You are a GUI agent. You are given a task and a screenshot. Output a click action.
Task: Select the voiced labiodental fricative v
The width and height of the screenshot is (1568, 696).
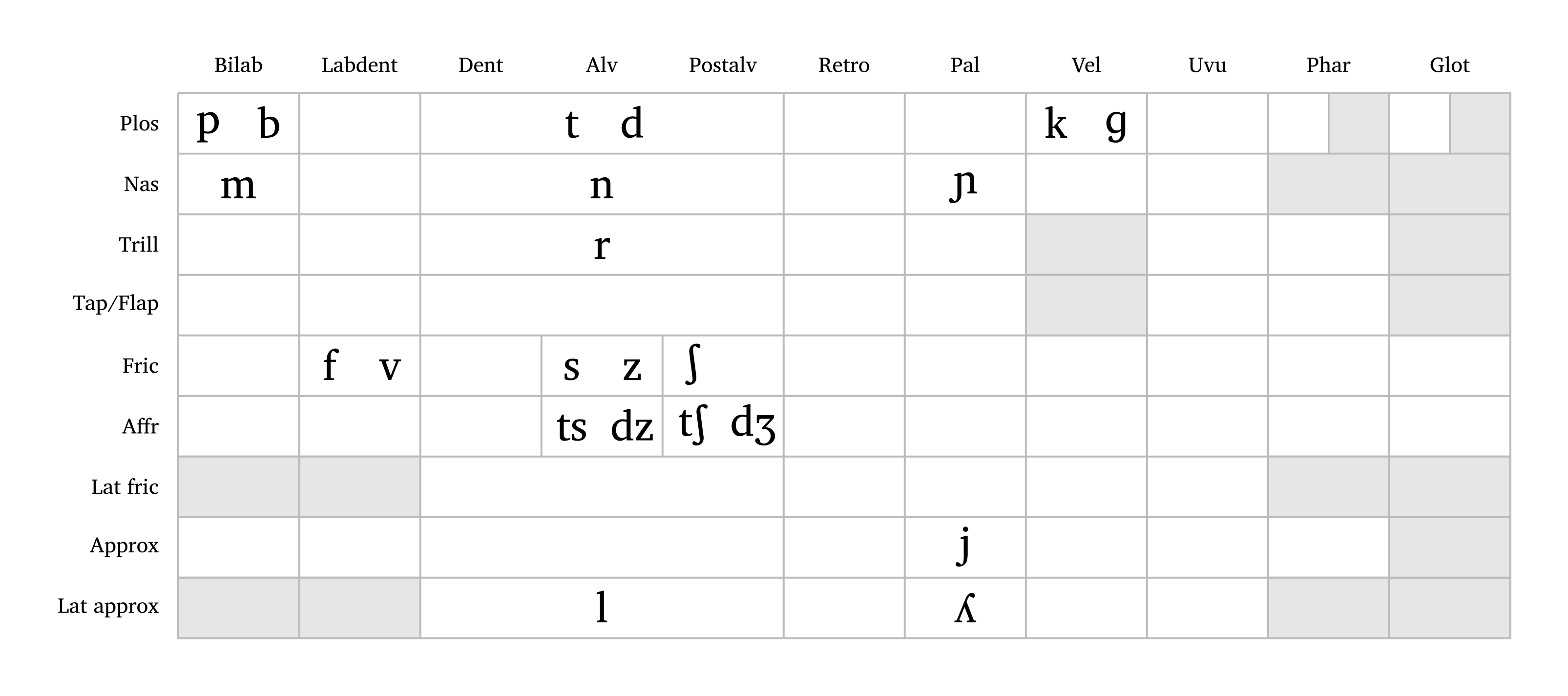(x=390, y=367)
